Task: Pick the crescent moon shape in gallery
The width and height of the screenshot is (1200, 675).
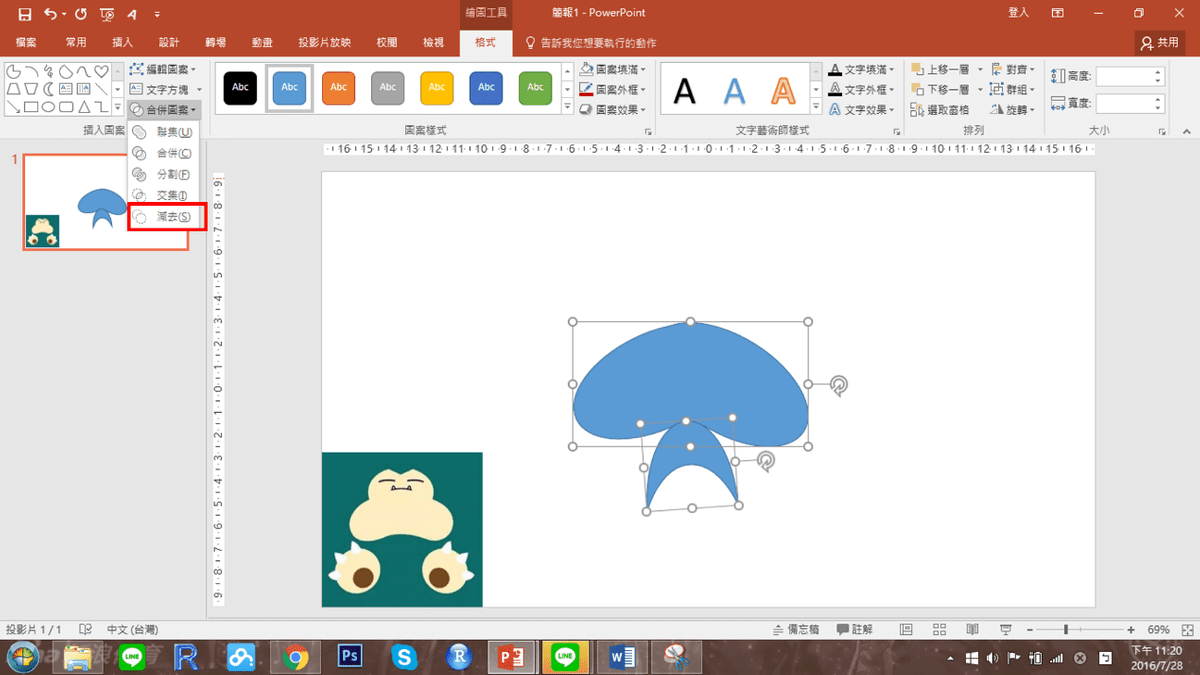Action: click(x=48, y=90)
